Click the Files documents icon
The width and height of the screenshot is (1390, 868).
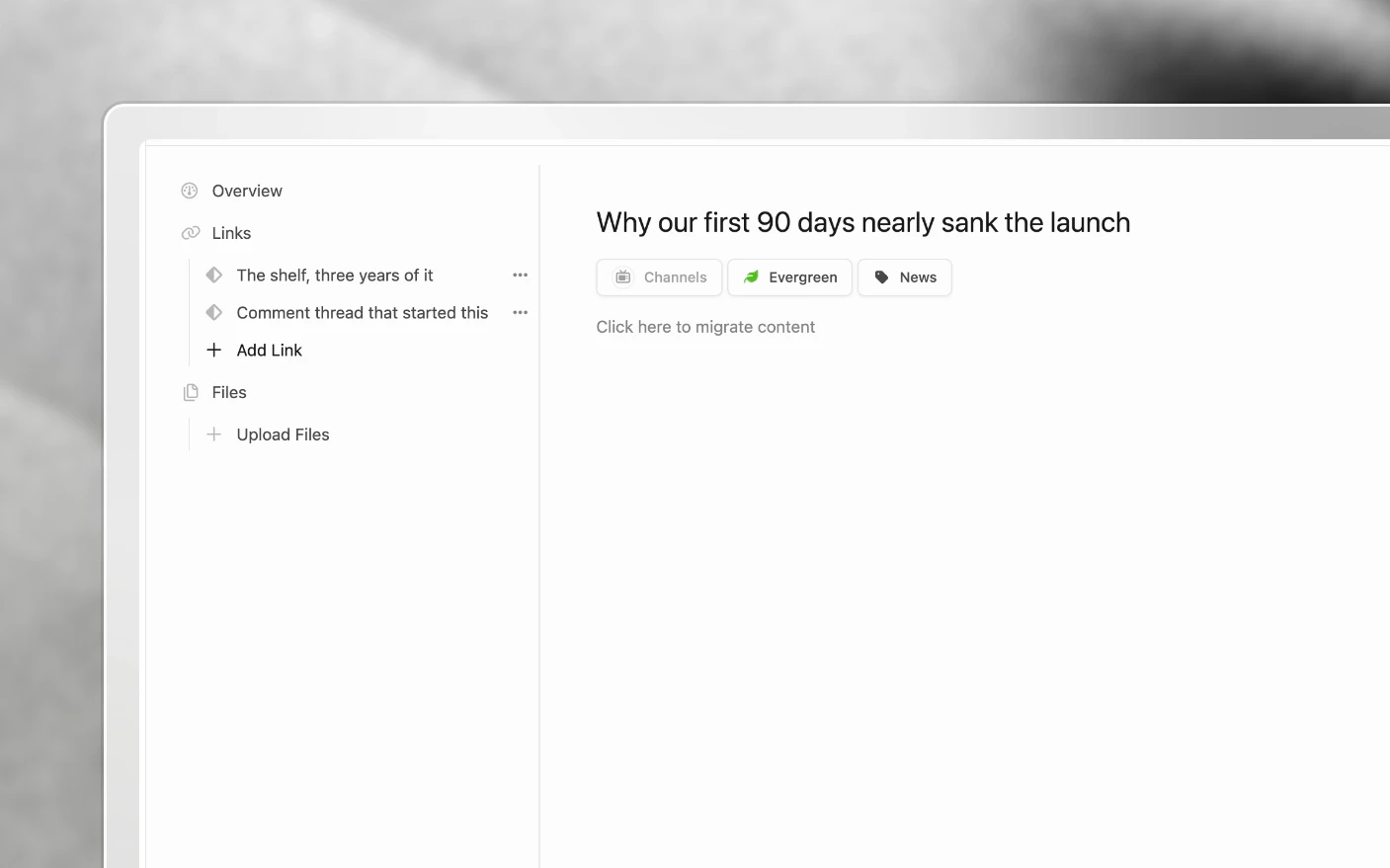(x=191, y=392)
